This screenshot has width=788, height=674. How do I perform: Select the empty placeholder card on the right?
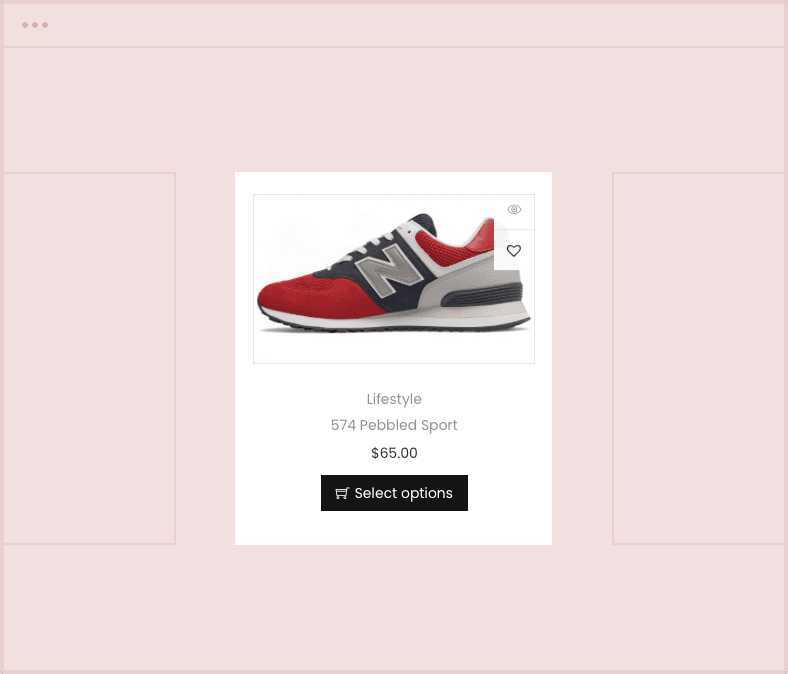pos(699,358)
